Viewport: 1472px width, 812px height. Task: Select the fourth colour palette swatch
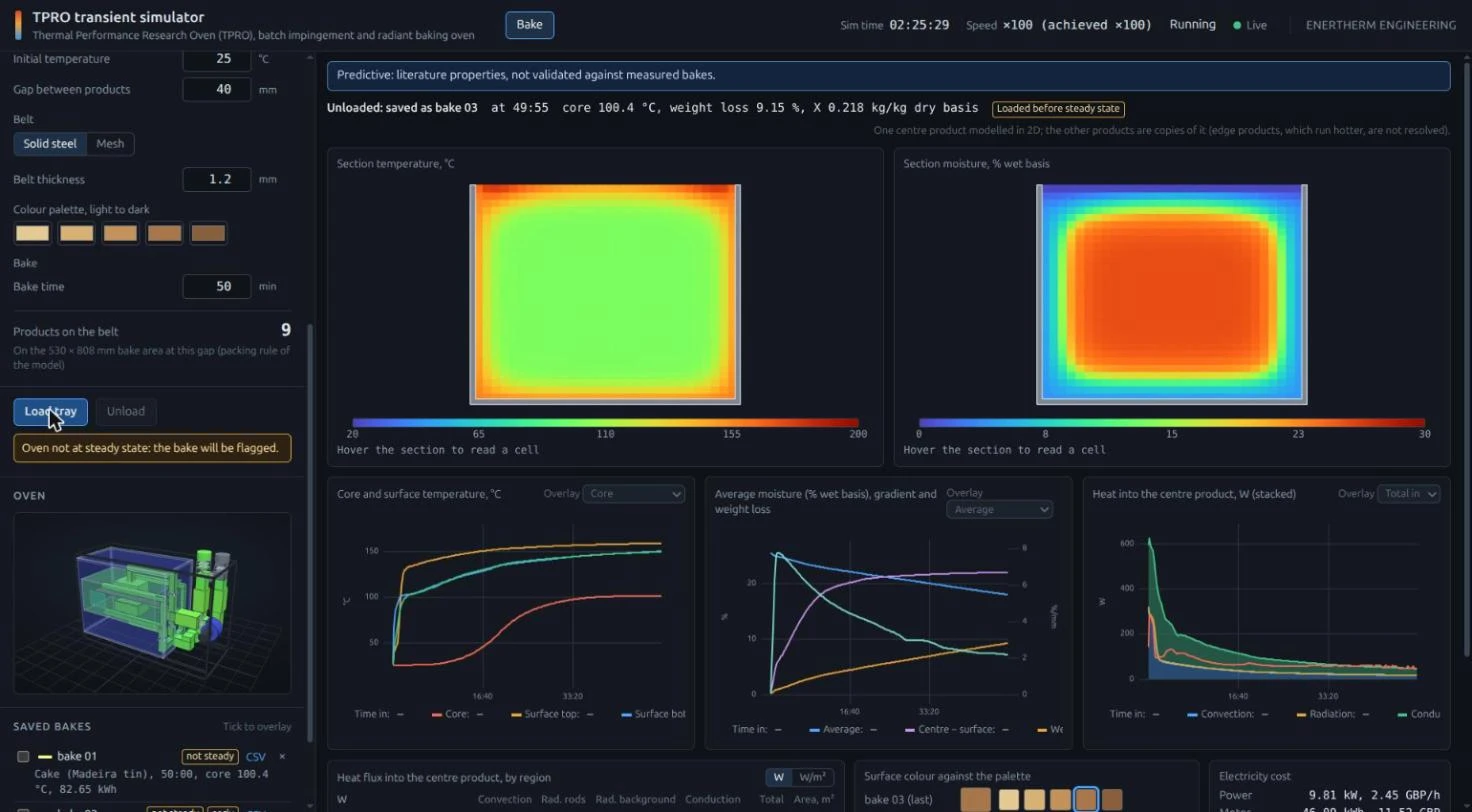[165, 234]
